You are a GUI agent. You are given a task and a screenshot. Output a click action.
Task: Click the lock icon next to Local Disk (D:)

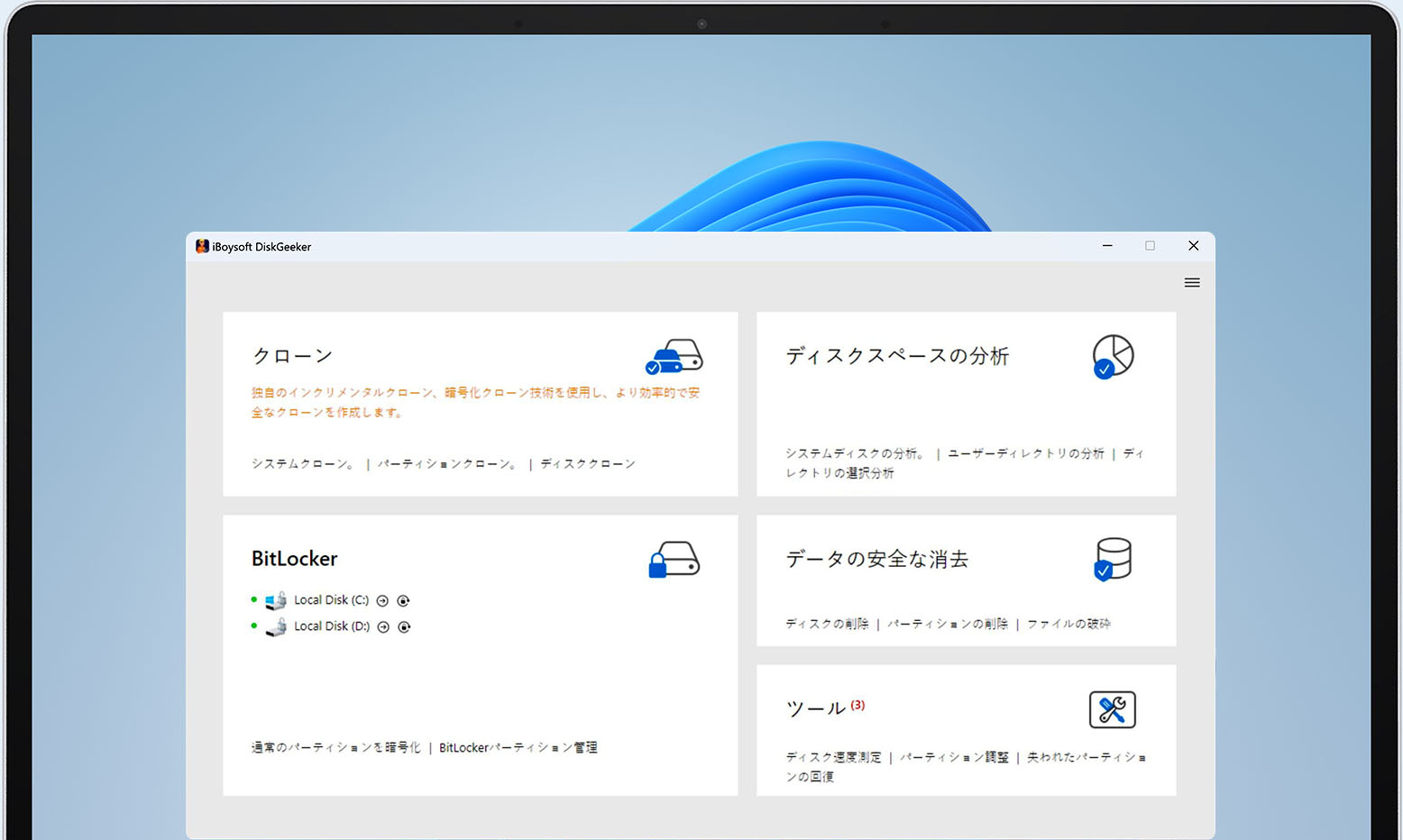point(405,627)
